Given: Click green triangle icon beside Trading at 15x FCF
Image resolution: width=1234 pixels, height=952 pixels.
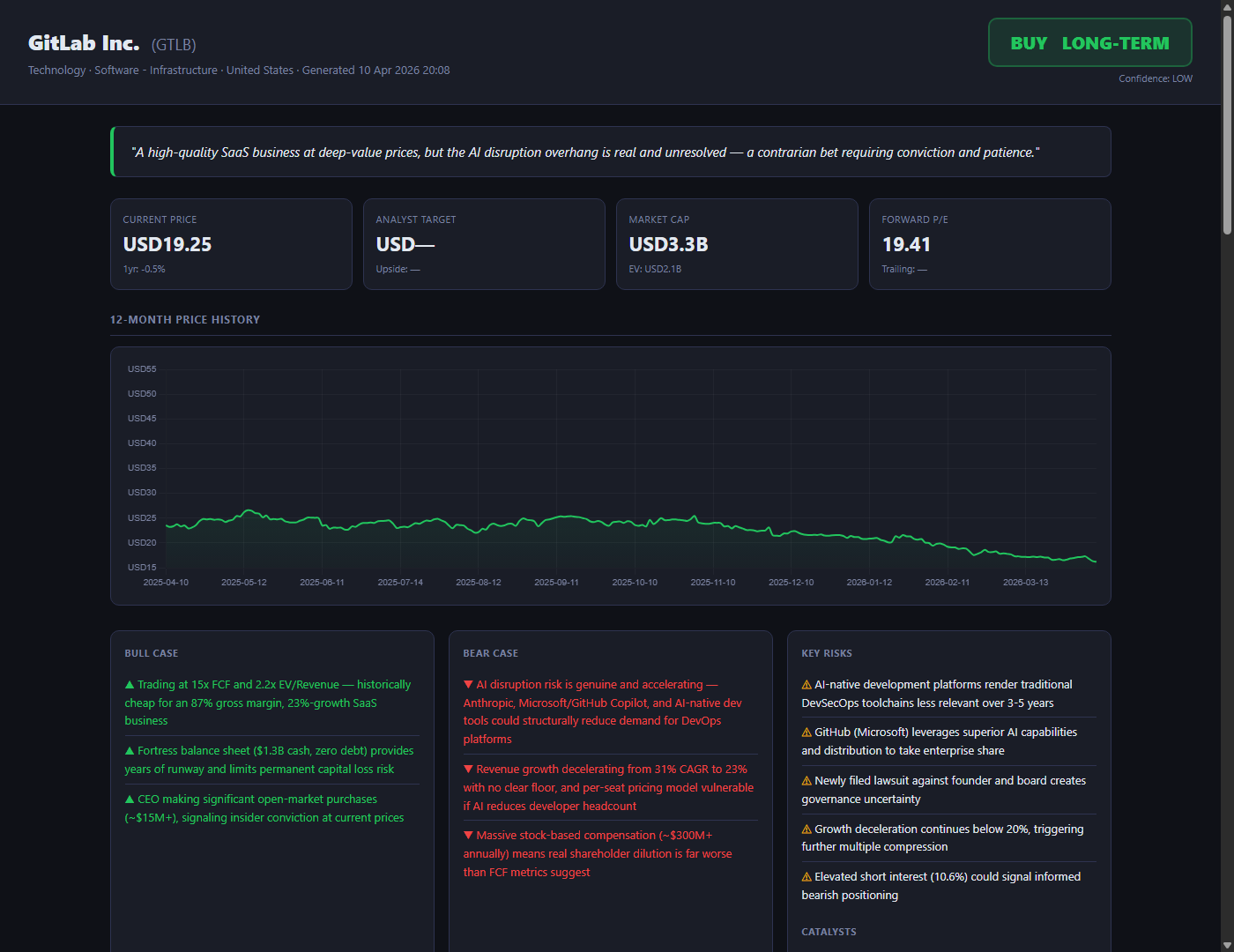Looking at the screenshot, I should (130, 685).
